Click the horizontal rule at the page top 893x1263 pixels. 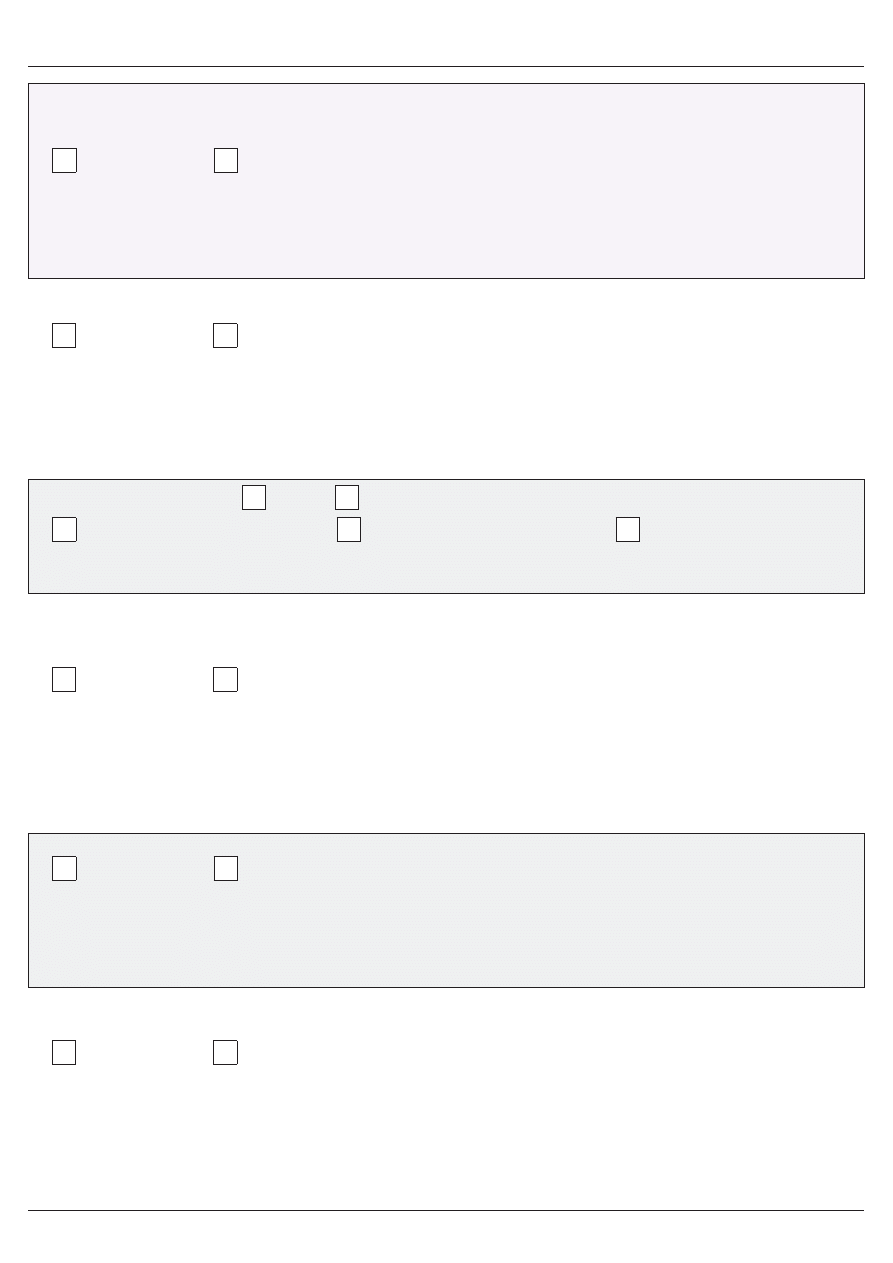pyautogui.click(x=446, y=67)
